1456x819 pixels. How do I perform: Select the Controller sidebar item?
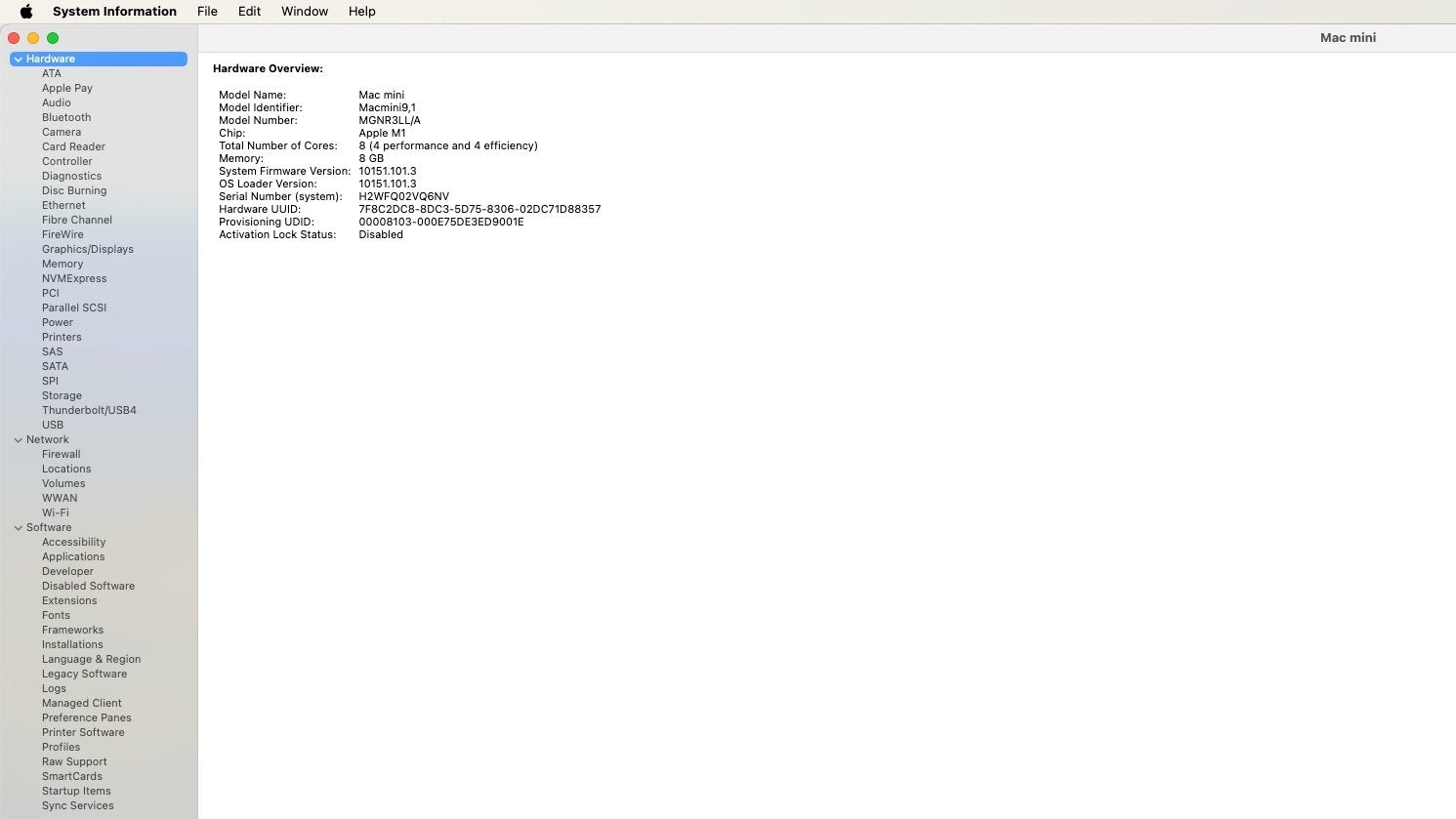67,162
